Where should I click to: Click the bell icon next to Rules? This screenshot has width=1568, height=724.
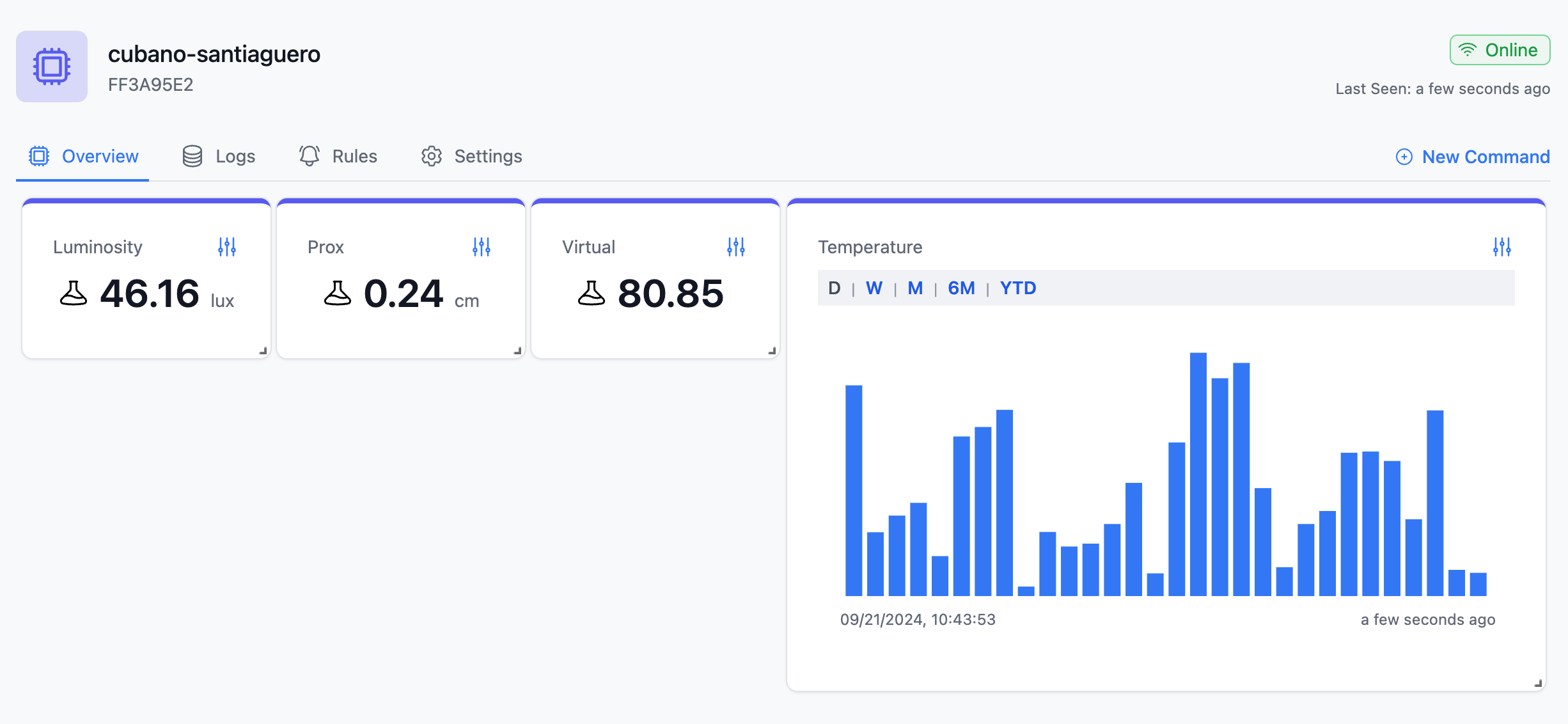coord(309,155)
